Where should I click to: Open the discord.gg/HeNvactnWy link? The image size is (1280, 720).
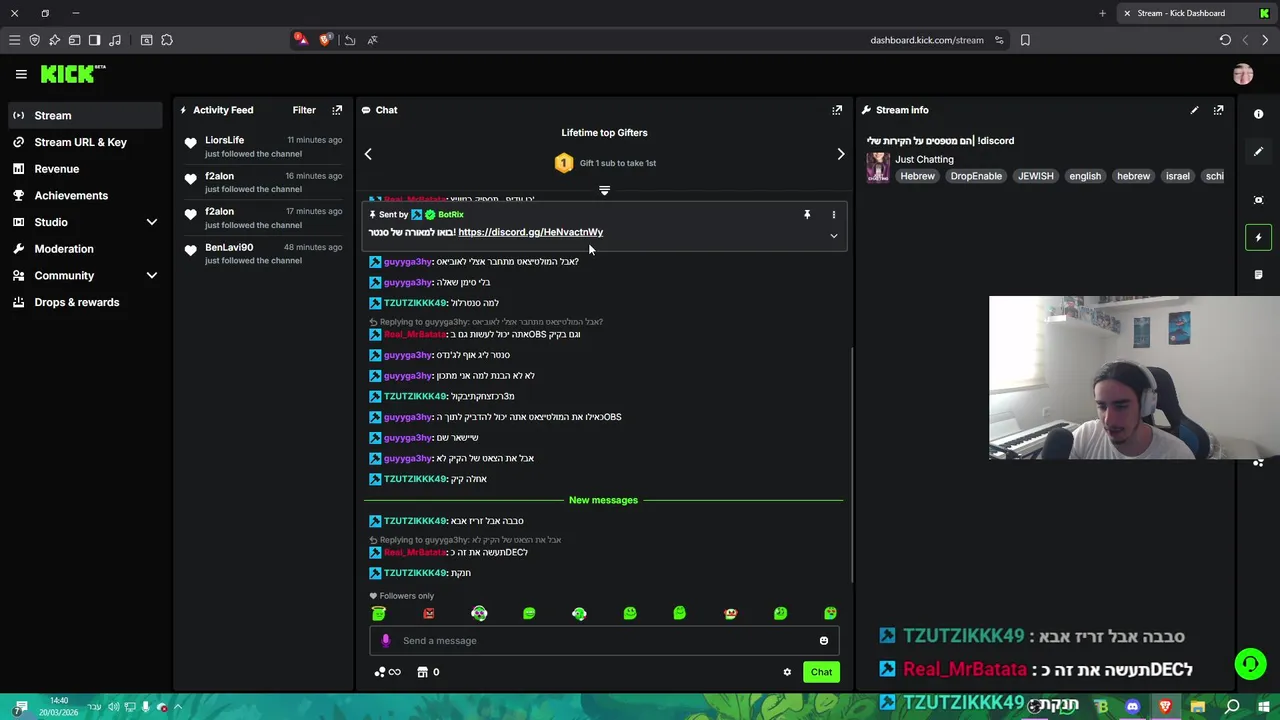pos(530,232)
